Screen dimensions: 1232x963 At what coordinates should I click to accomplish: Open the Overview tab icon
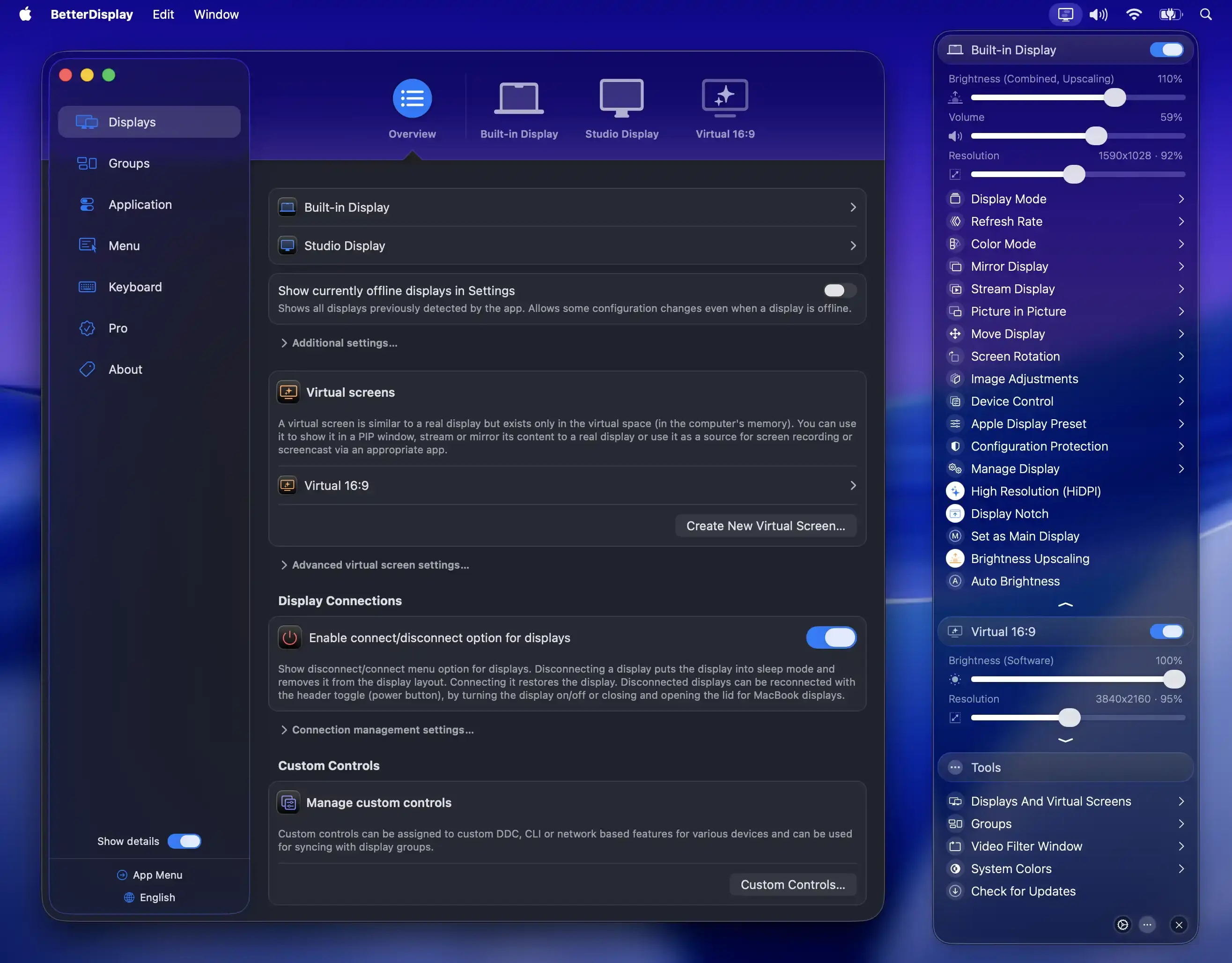tap(412, 98)
